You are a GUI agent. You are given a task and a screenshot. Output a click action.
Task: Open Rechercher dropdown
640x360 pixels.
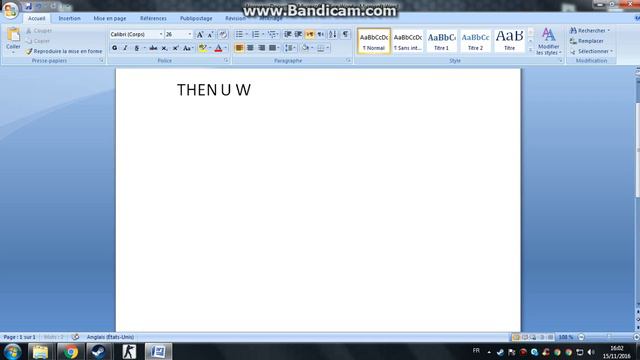608,31
